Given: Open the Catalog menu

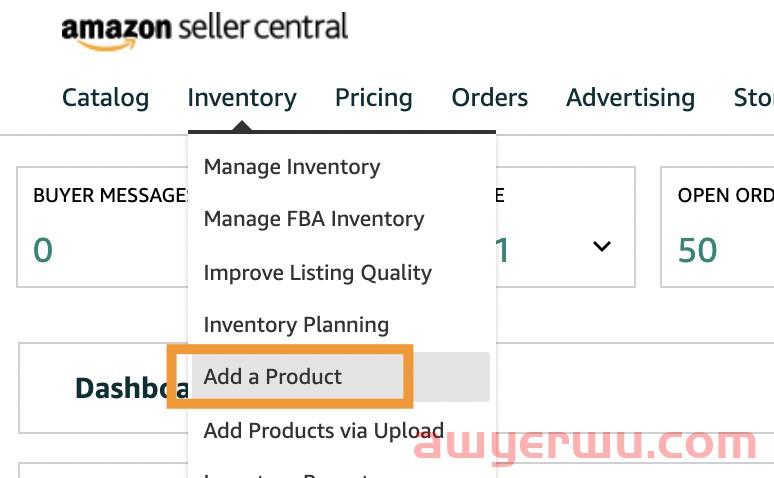Looking at the screenshot, I should tap(106, 98).
